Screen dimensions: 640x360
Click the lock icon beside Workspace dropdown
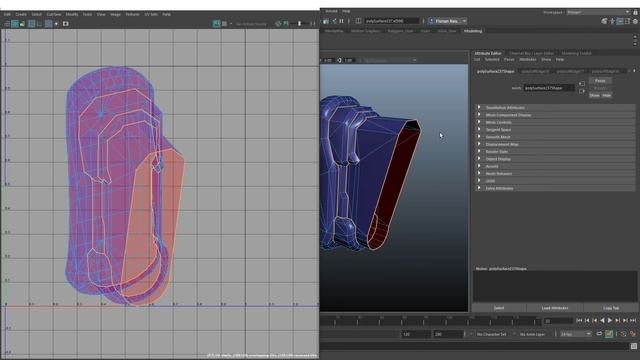635,12
